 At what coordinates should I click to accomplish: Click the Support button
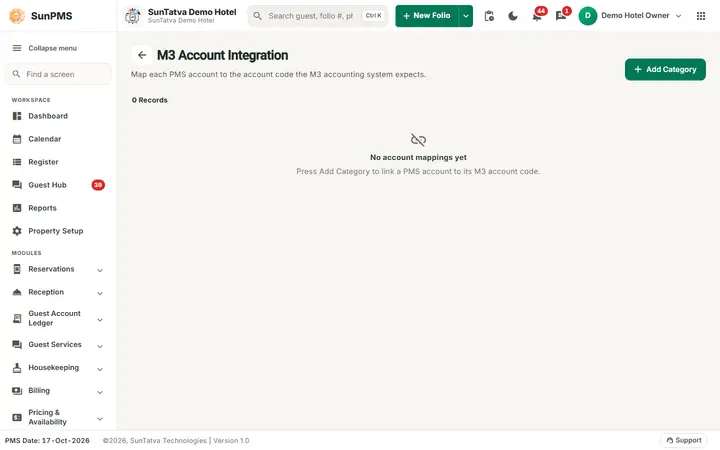684,440
